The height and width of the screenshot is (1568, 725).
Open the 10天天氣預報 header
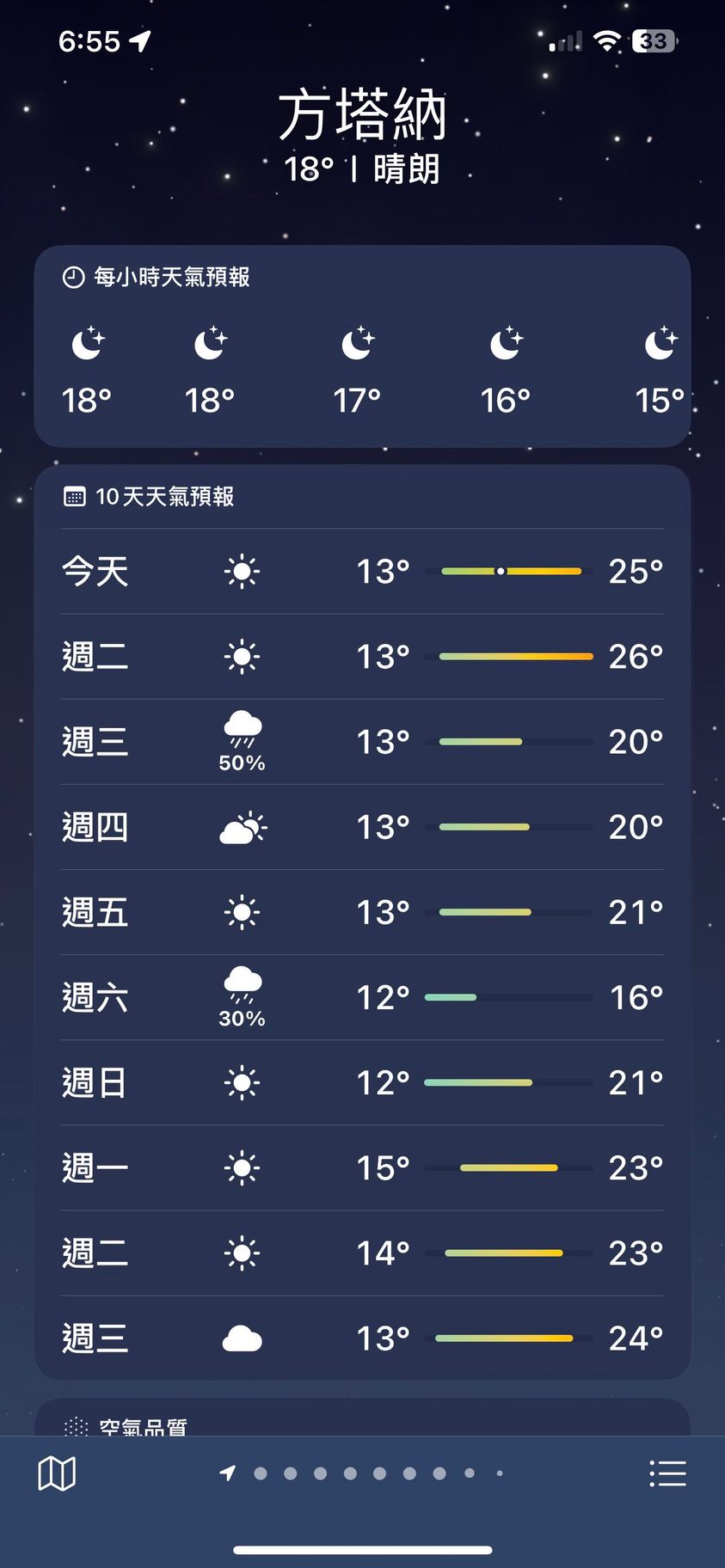pos(164,497)
